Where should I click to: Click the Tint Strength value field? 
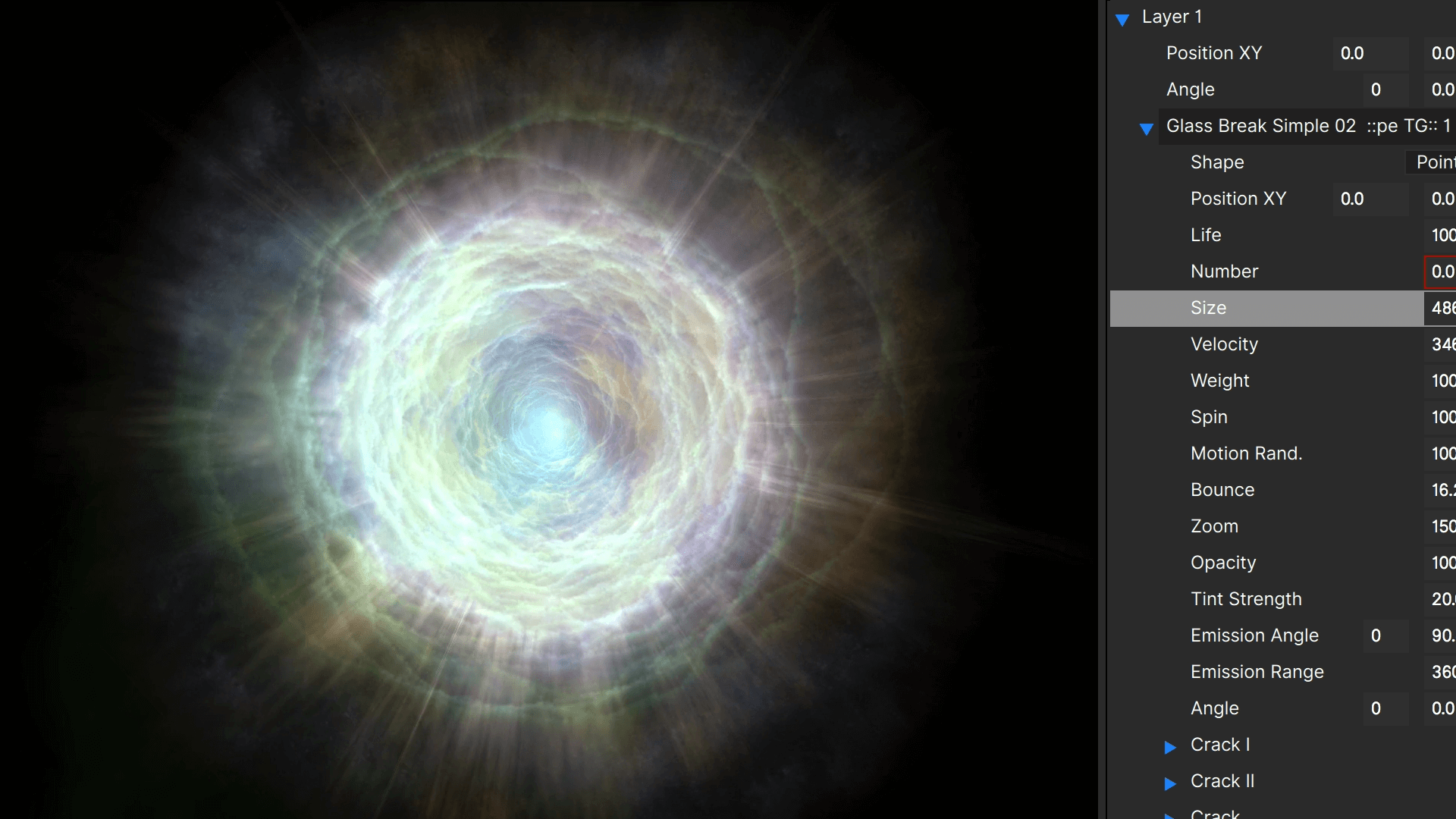[x=1440, y=599]
